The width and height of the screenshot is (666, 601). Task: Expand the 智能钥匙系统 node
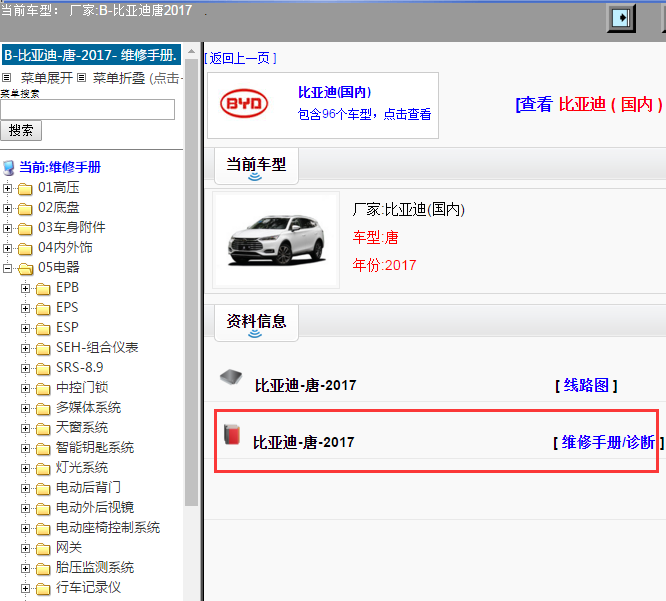(x=25, y=448)
